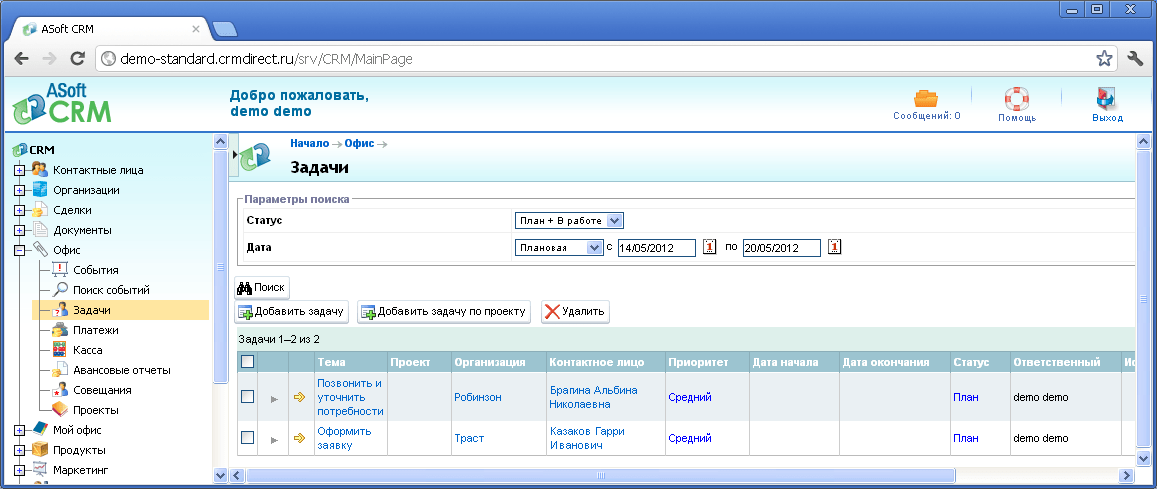The height and width of the screenshot is (489, 1157).
Task: Click Добавить задачу по проекту button
Action: 444,311
